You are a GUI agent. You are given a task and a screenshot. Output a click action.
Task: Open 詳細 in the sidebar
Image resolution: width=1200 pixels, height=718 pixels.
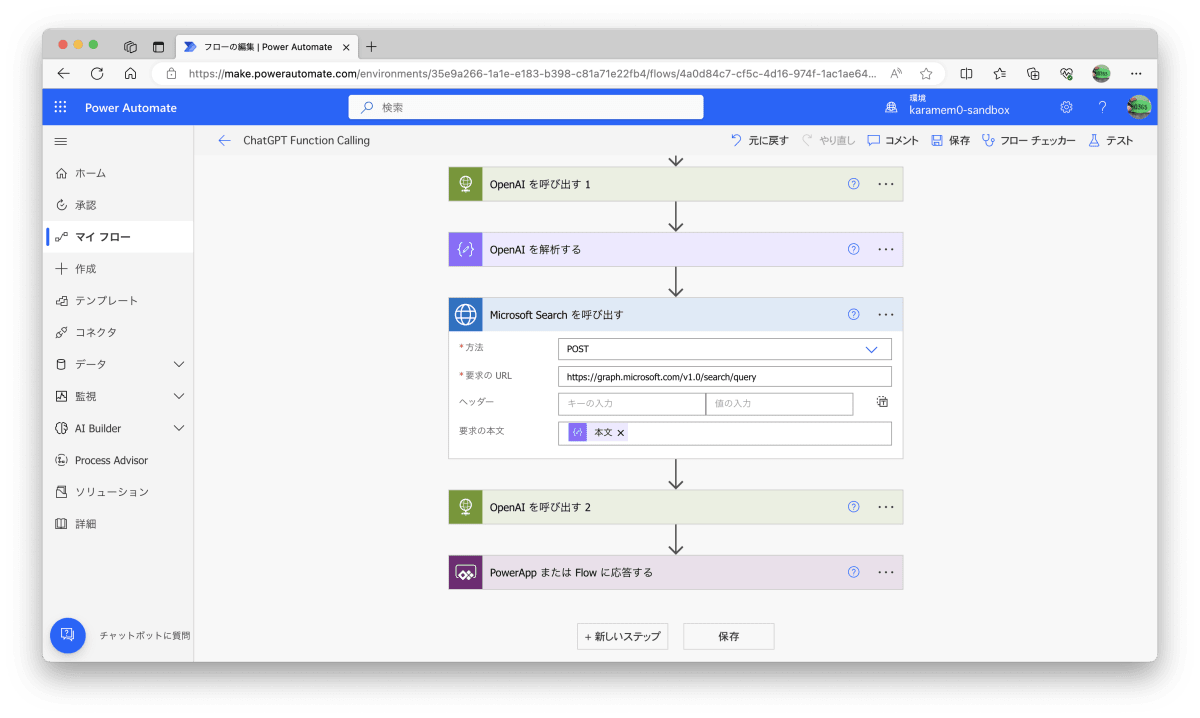tap(118, 524)
